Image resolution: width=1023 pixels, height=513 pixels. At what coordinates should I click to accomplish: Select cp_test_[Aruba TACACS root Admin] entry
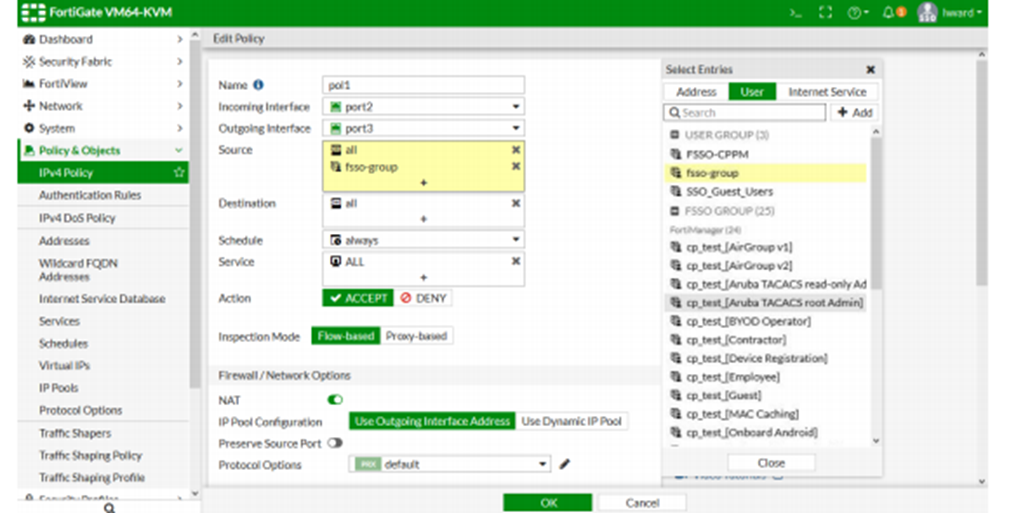tap(765, 303)
